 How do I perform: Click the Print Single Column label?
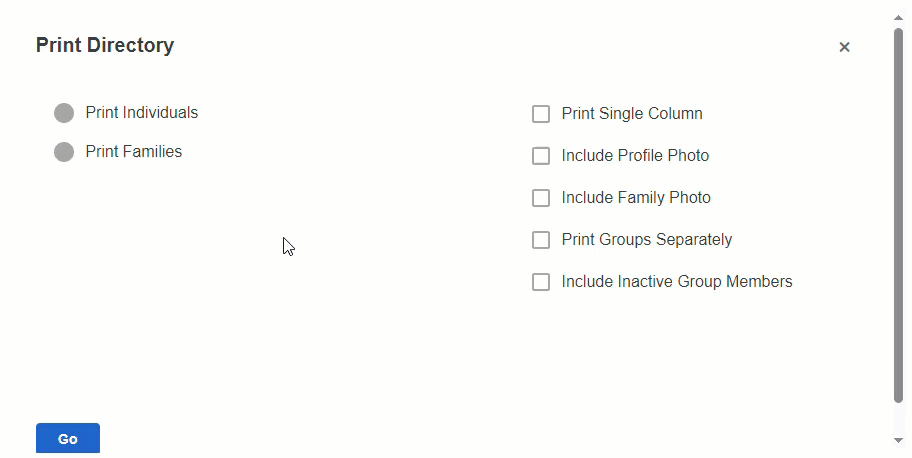(631, 114)
